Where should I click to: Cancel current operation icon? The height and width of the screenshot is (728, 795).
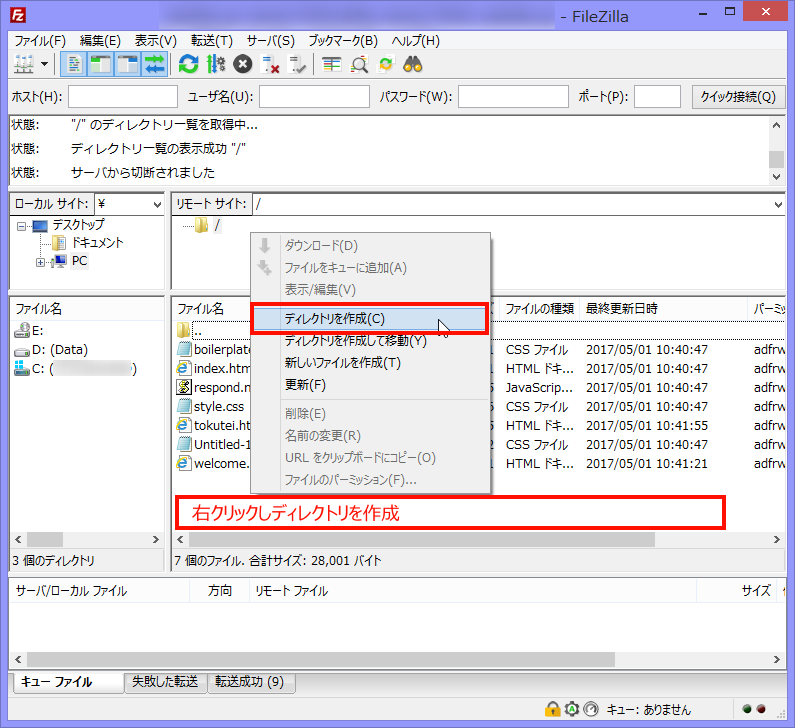(243, 64)
